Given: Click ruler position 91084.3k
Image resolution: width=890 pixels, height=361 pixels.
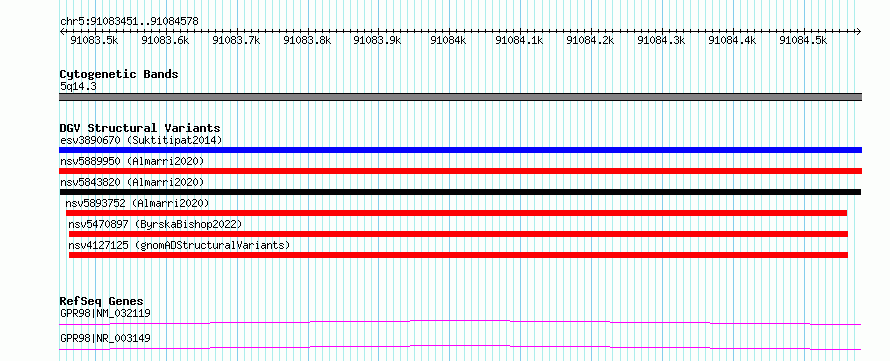Looking at the screenshot, I should click(661, 40).
